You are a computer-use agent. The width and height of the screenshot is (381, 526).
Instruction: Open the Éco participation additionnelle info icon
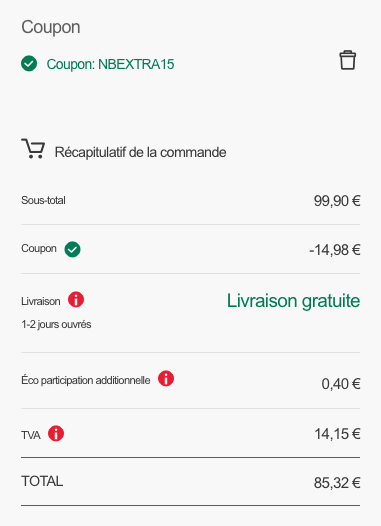point(166,378)
